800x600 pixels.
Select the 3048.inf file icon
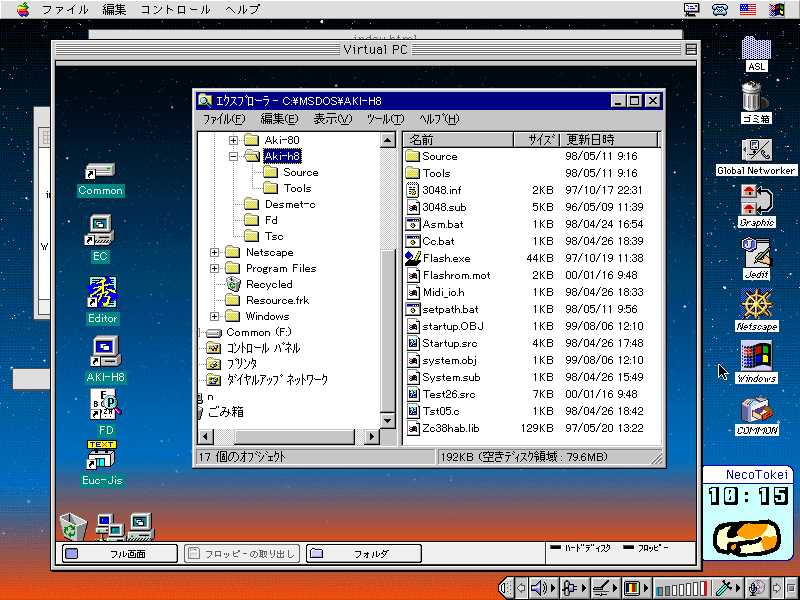point(412,190)
